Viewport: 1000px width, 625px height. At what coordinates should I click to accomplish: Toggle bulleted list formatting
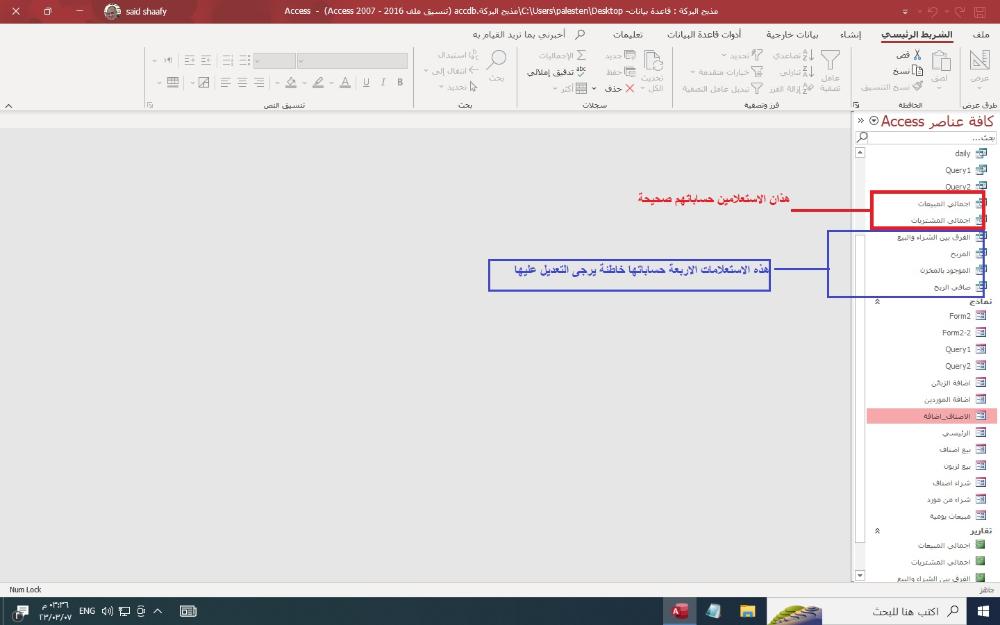click(244, 60)
